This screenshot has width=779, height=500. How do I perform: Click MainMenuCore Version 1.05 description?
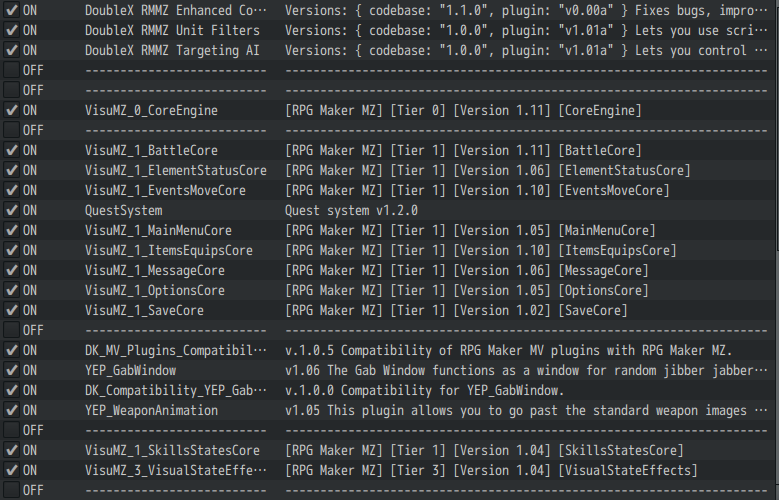point(470,230)
